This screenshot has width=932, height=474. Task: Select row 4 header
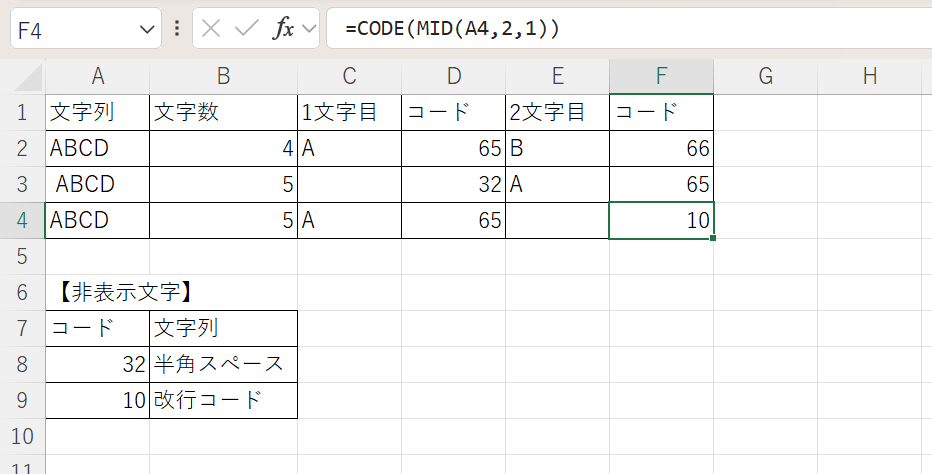point(22,221)
